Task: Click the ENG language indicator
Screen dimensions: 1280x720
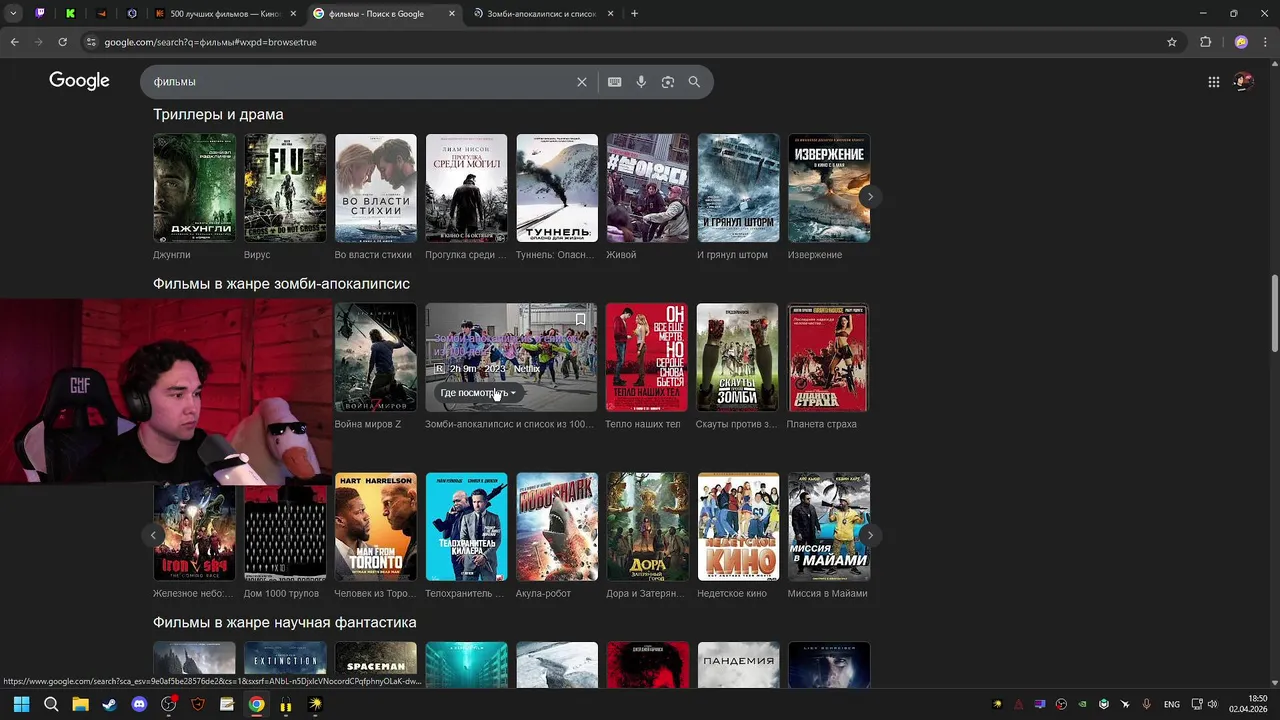Action: [1171, 704]
